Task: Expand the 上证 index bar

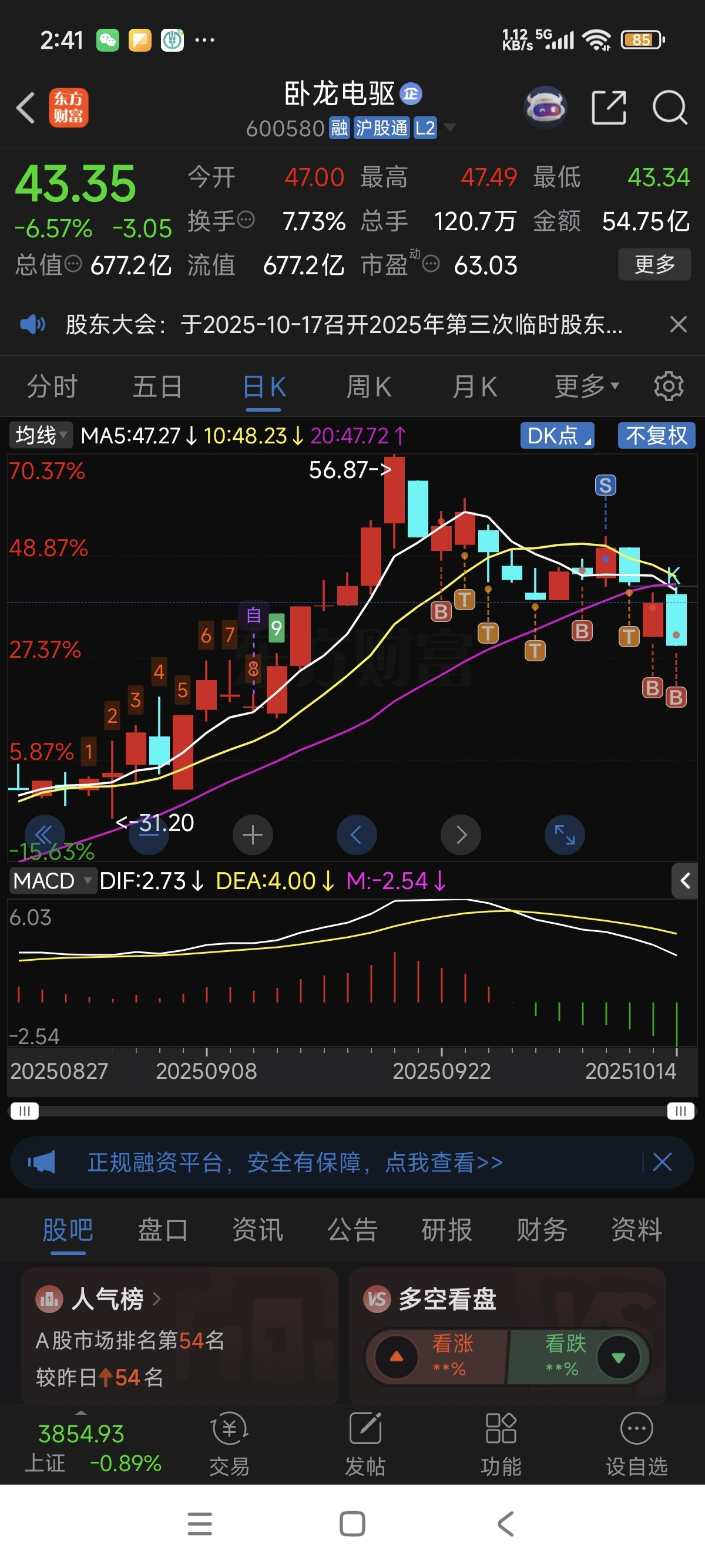Action: [81, 1413]
